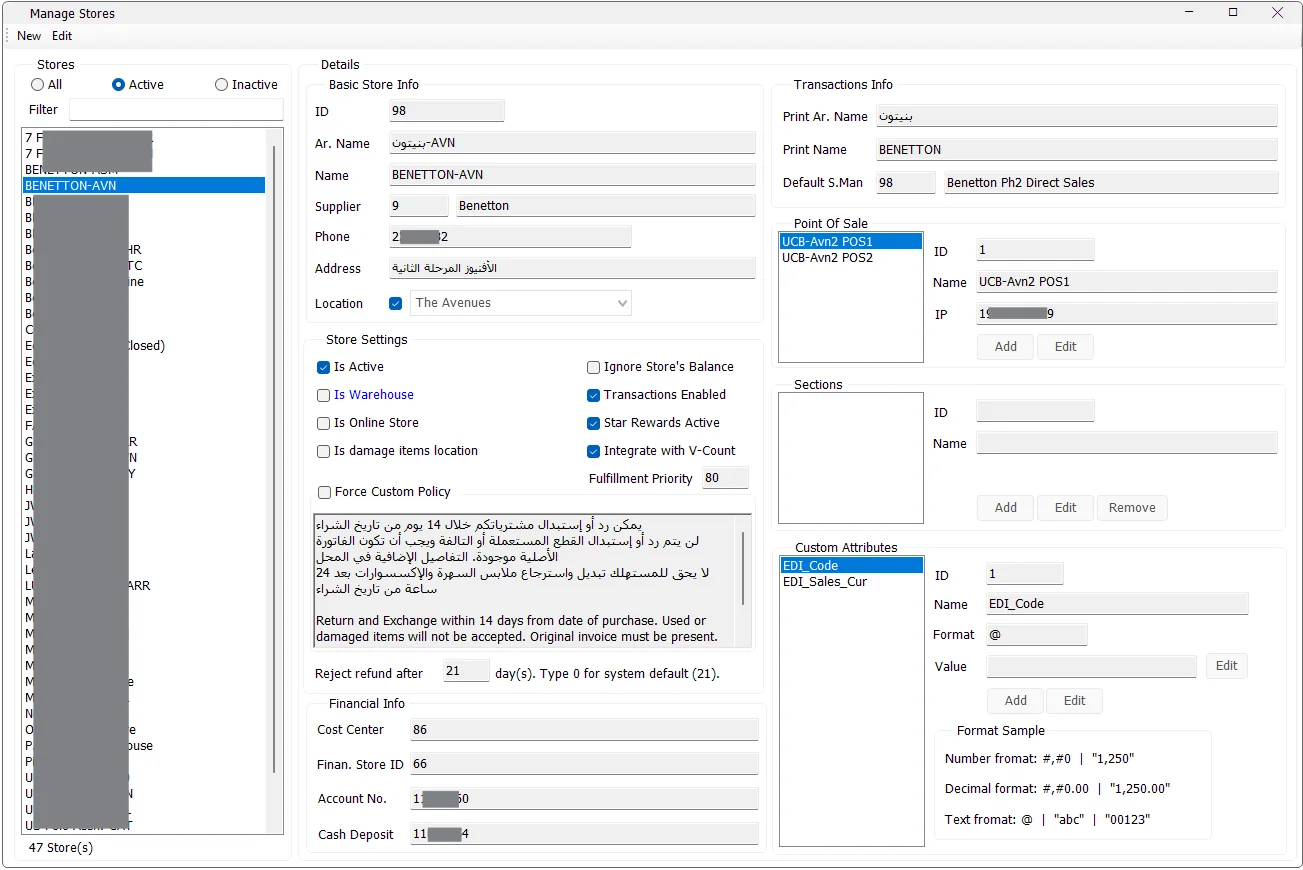Uncheck the checkbox beside the Location dropdown
Screen dimensions: 1303x870
click(x=396, y=303)
